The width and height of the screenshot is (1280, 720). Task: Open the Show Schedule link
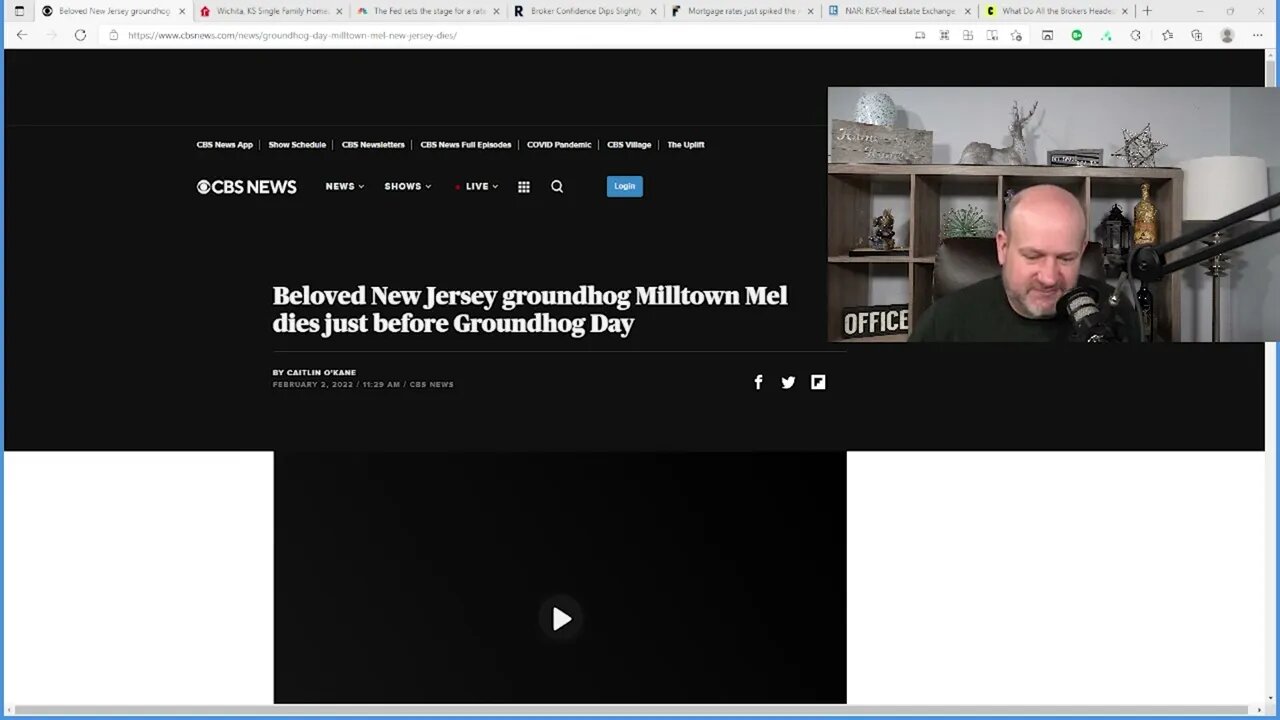297,145
